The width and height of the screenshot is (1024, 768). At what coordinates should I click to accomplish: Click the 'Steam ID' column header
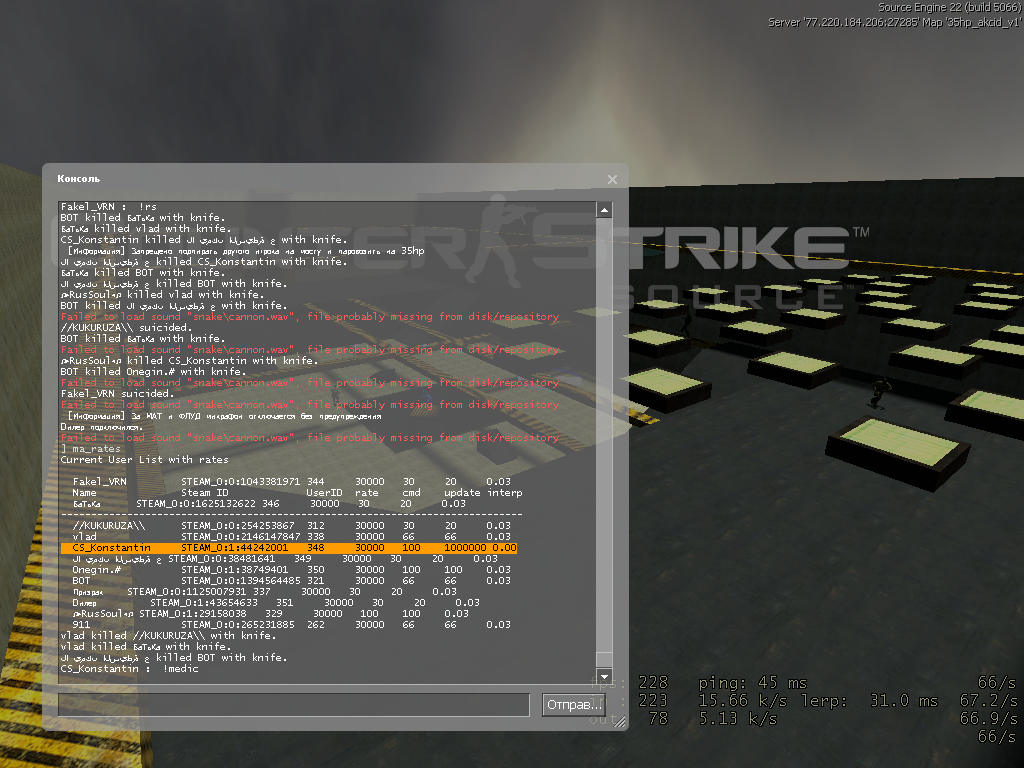click(x=205, y=493)
